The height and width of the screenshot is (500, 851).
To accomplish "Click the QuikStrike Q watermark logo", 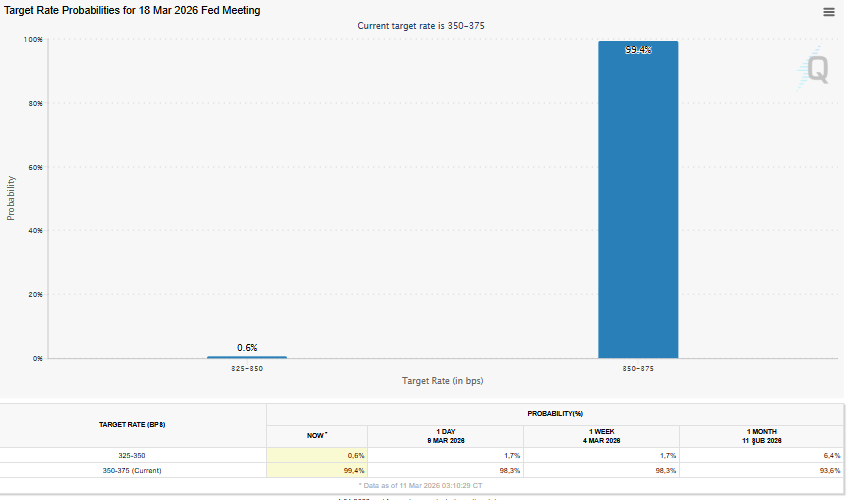I will [x=814, y=69].
